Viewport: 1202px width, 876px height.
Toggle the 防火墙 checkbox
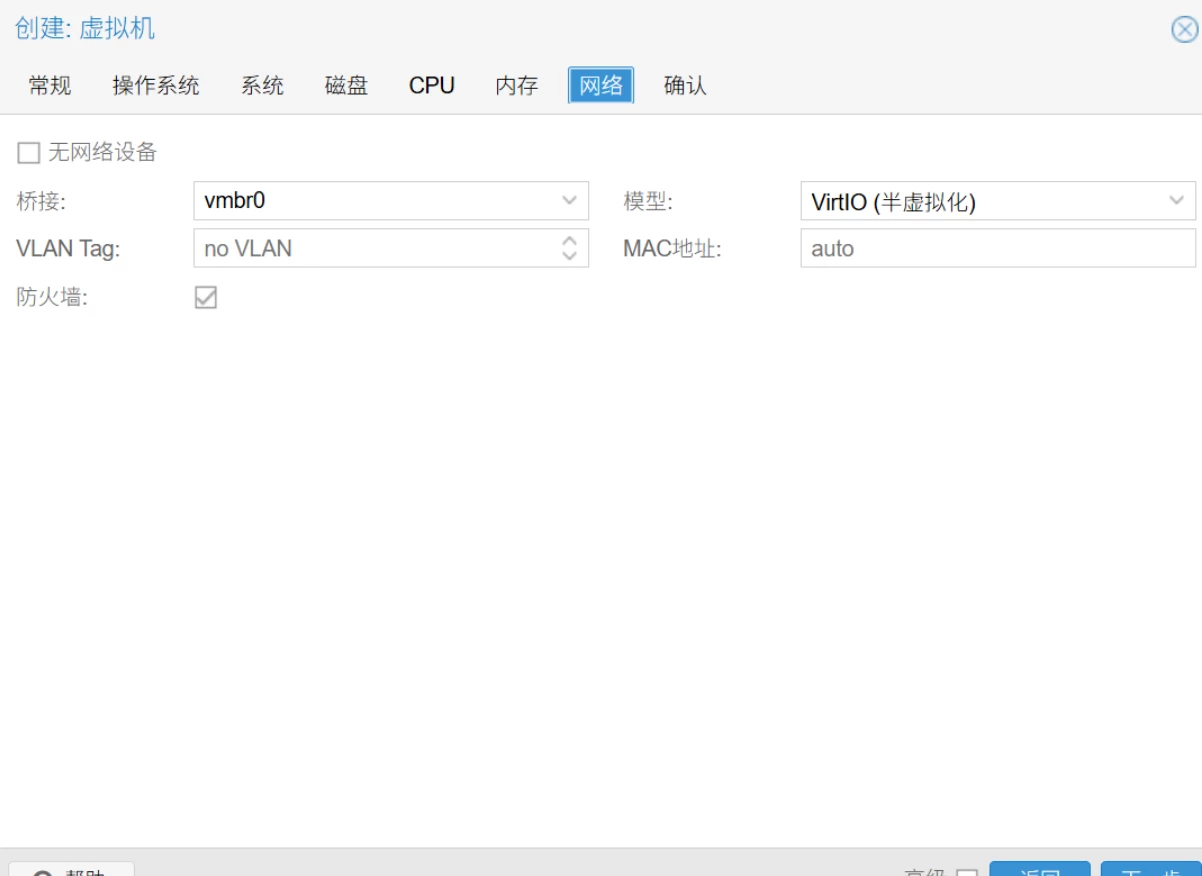point(206,298)
